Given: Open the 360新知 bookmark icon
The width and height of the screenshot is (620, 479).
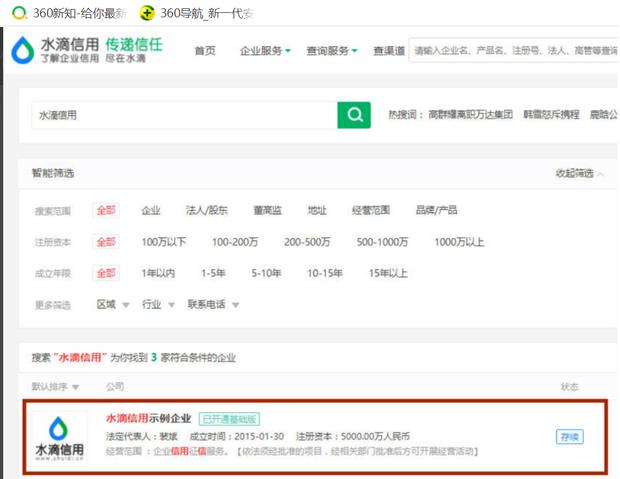Looking at the screenshot, I should click(x=19, y=13).
